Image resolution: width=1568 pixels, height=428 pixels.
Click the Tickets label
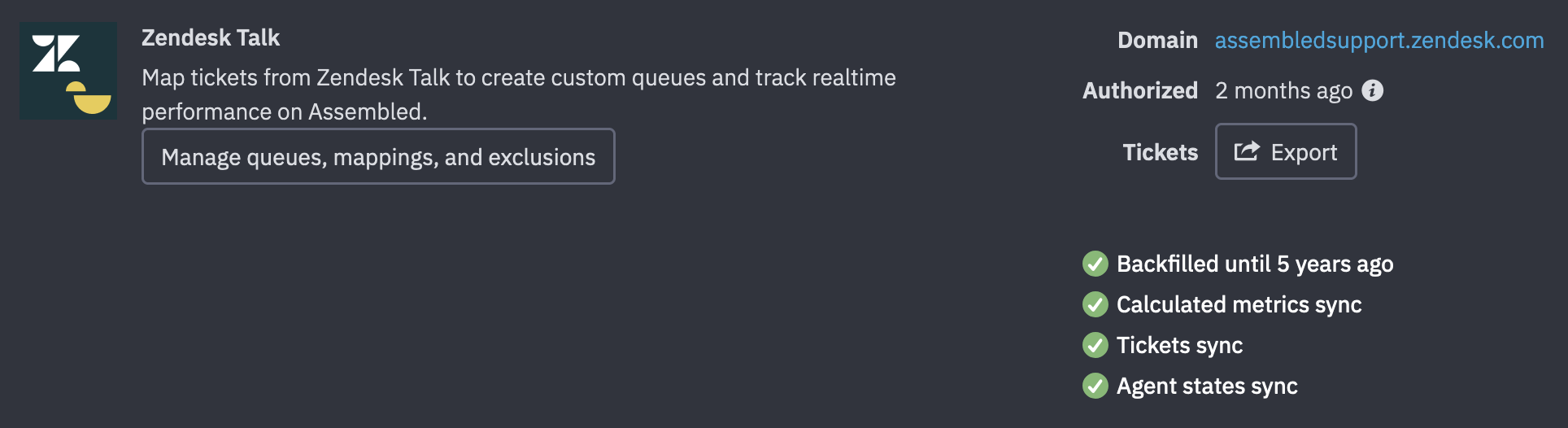tap(1161, 152)
